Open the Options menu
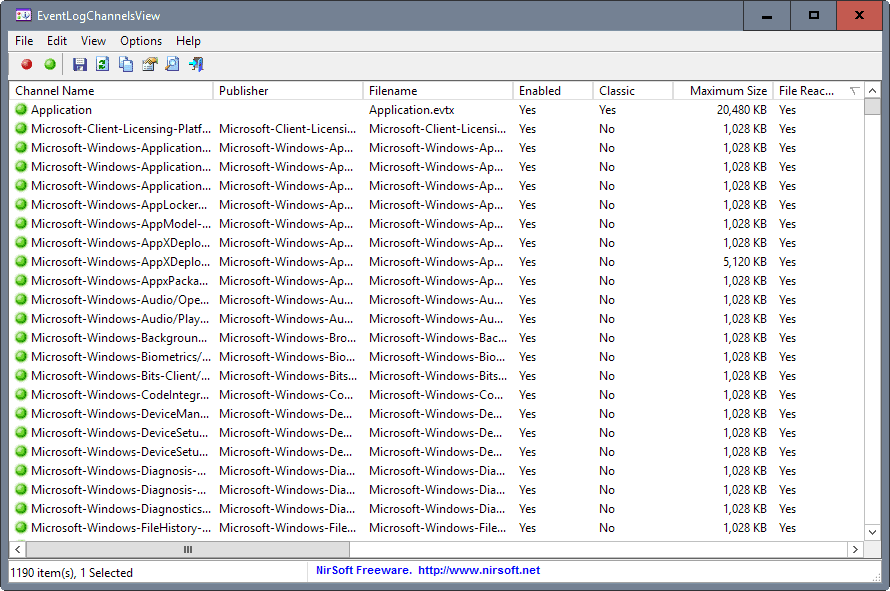The image size is (890, 591). point(141,41)
